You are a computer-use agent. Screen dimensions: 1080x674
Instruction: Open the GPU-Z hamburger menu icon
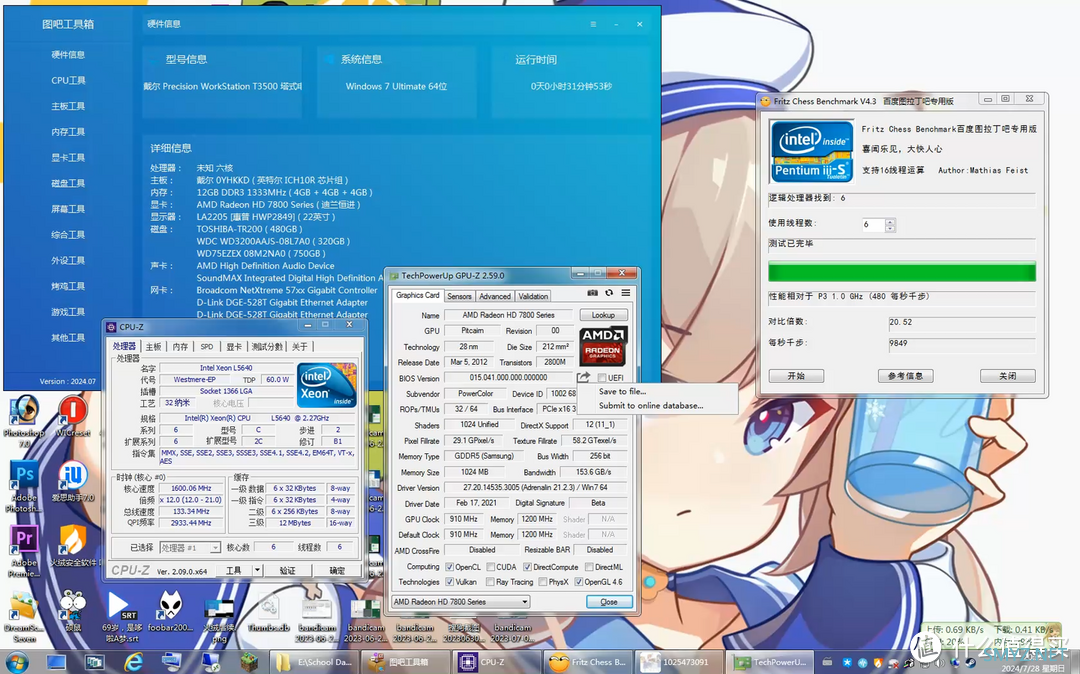625,293
